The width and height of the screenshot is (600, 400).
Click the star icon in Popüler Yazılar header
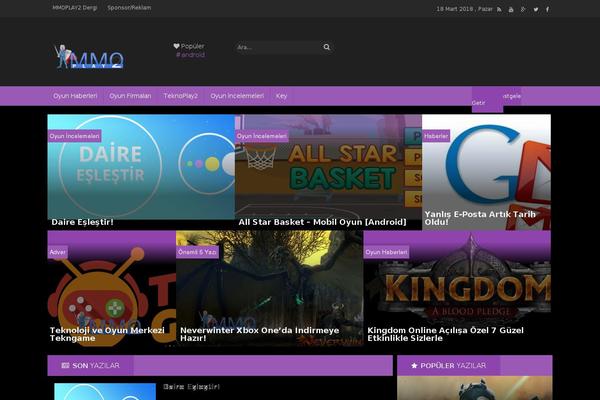pos(414,366)
